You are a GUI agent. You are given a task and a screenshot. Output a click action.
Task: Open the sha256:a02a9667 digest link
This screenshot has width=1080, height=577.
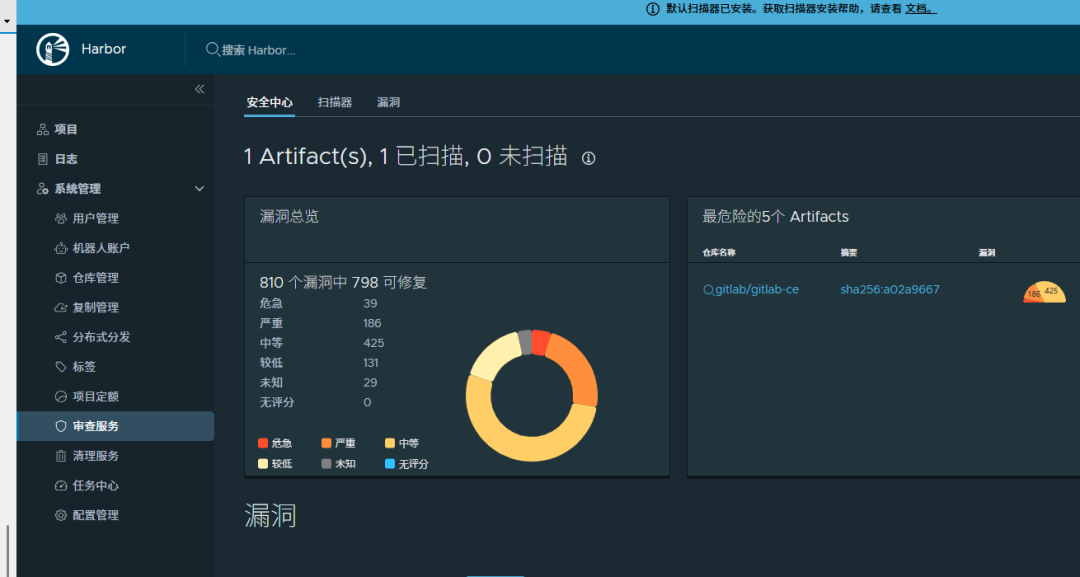890,290
